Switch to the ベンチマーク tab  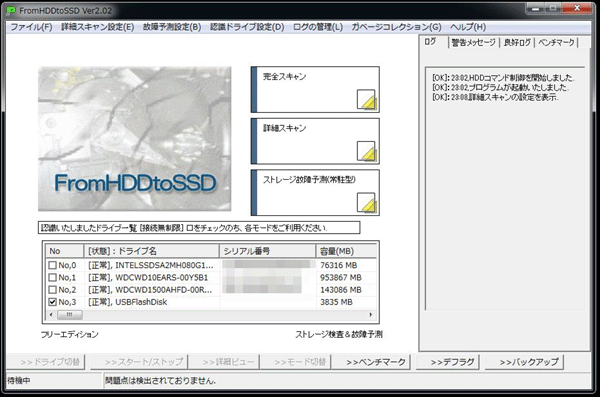tap(556, 42)
